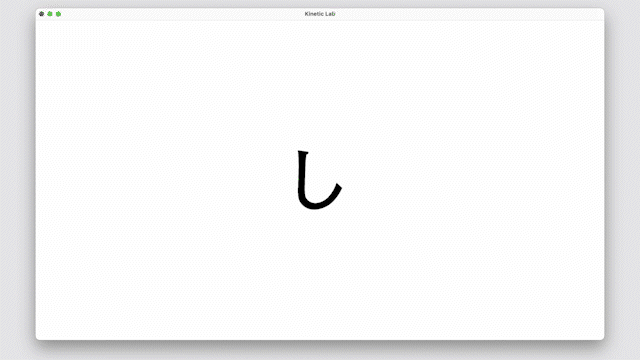Minimize the window with the middle green button
640x360 pixels.
pos(50,14)
